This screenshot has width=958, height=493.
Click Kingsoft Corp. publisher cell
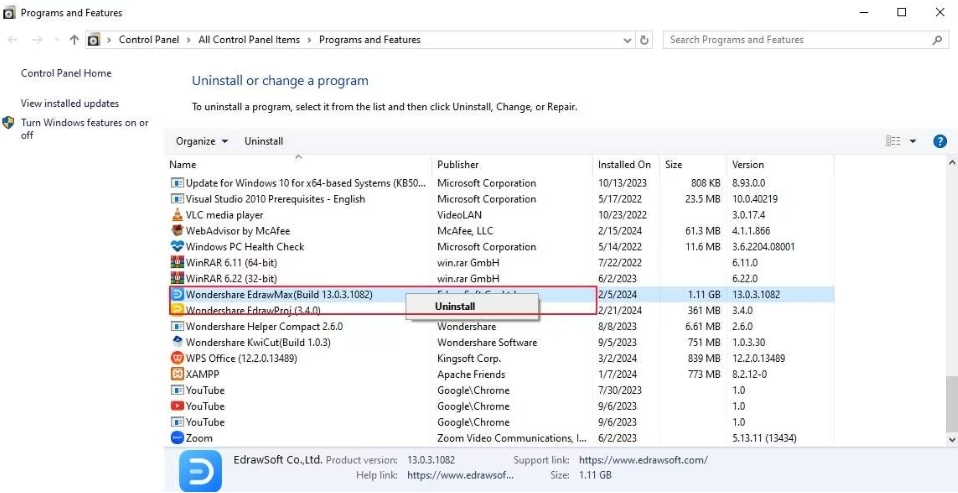[469, 358]
